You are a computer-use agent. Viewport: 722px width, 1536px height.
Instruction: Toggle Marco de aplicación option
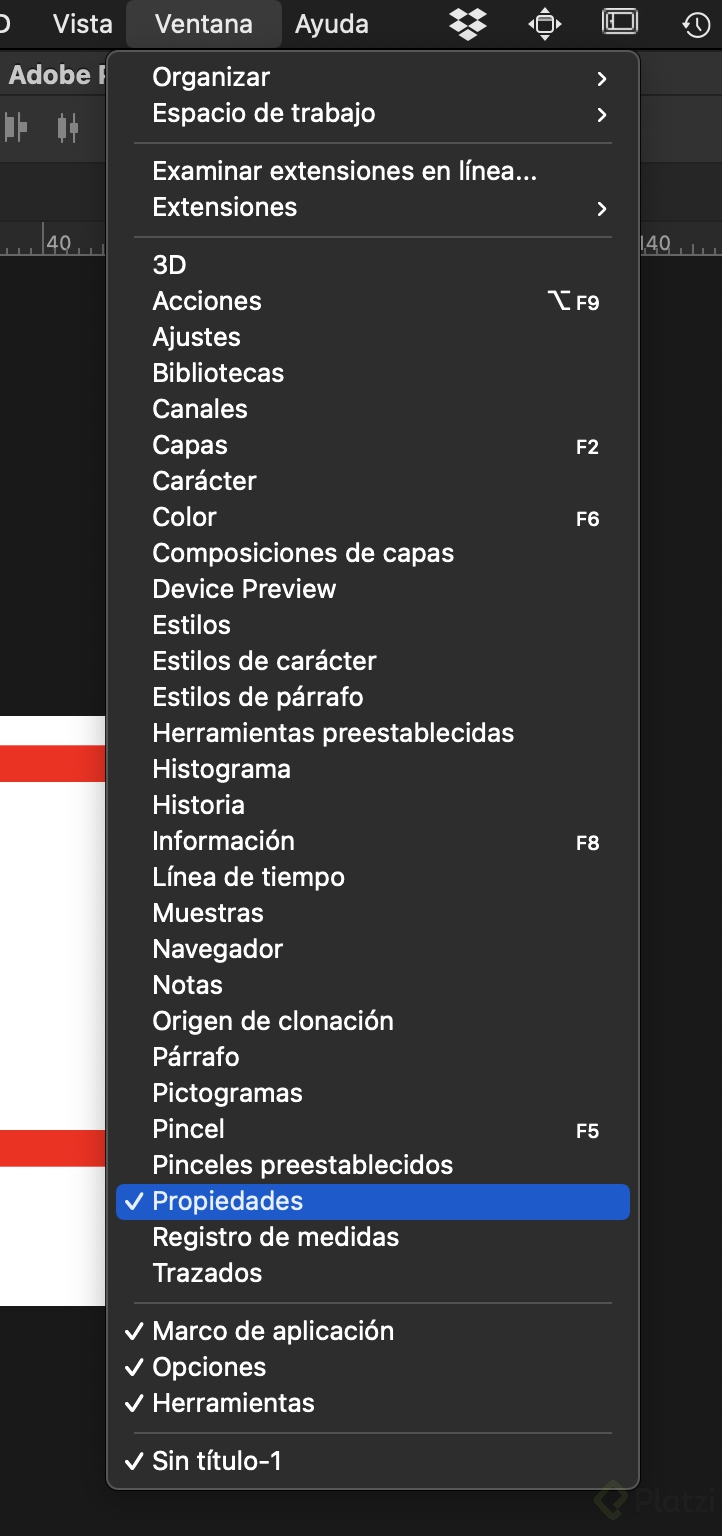click(272, 1331)
